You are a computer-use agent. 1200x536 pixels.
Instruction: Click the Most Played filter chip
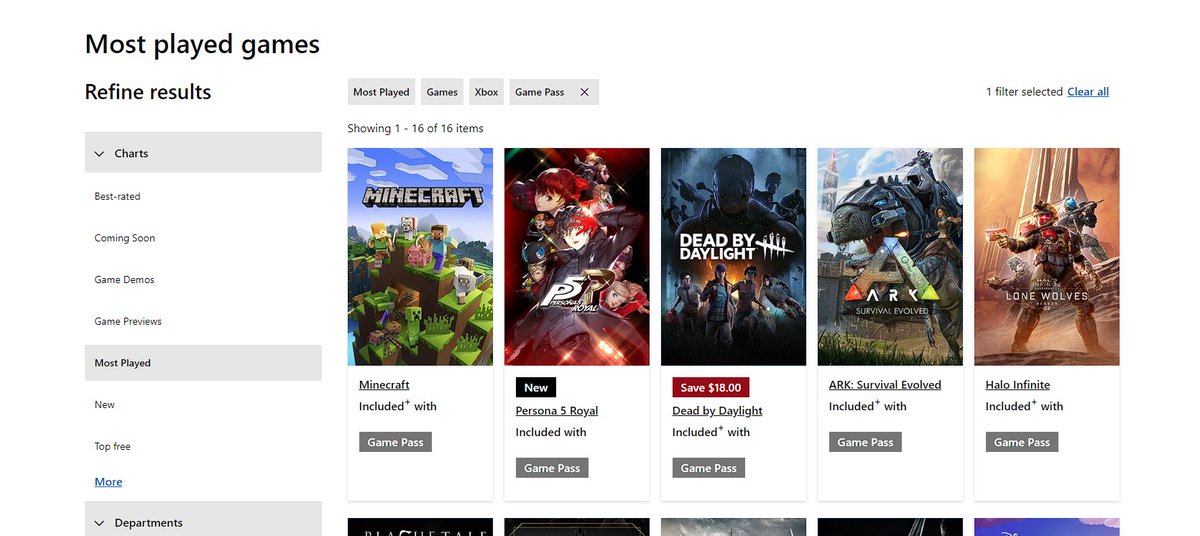[381, 92]
